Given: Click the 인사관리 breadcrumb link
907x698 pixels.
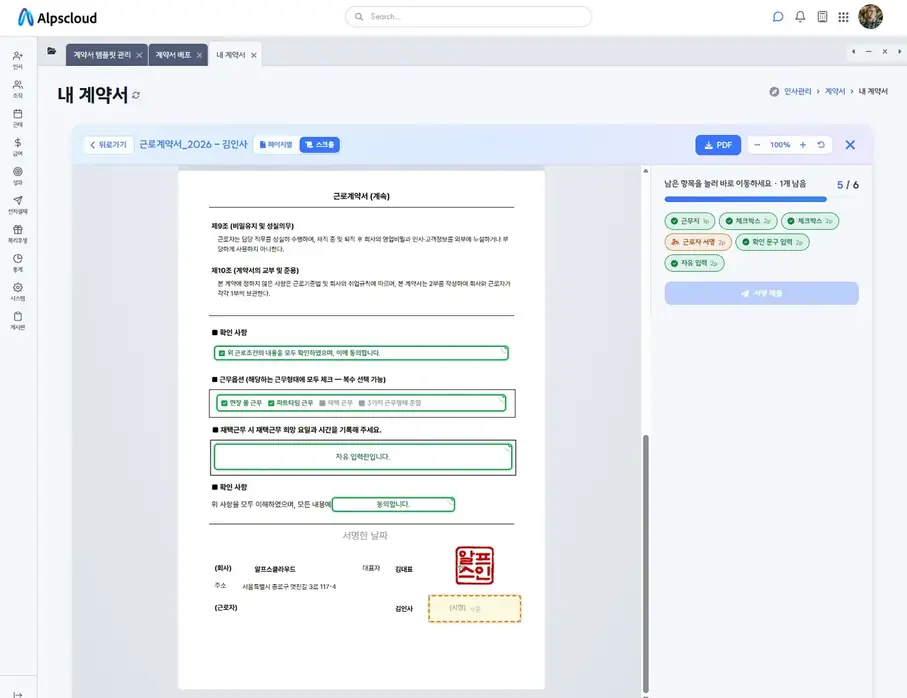Looking at the screenshot, I should pos(798,91).
